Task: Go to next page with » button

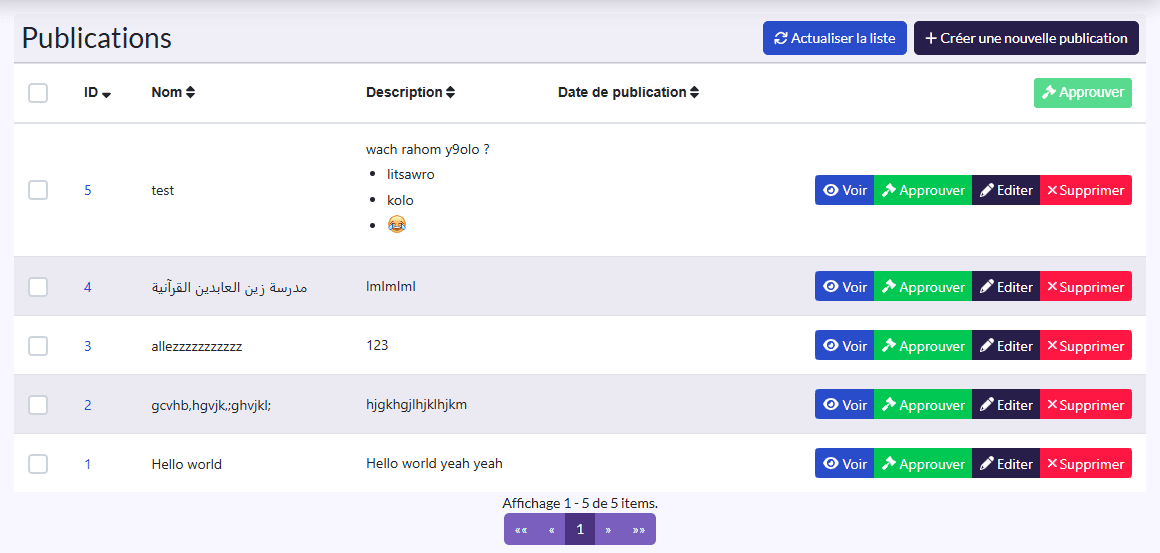Action: coord(608,529)
